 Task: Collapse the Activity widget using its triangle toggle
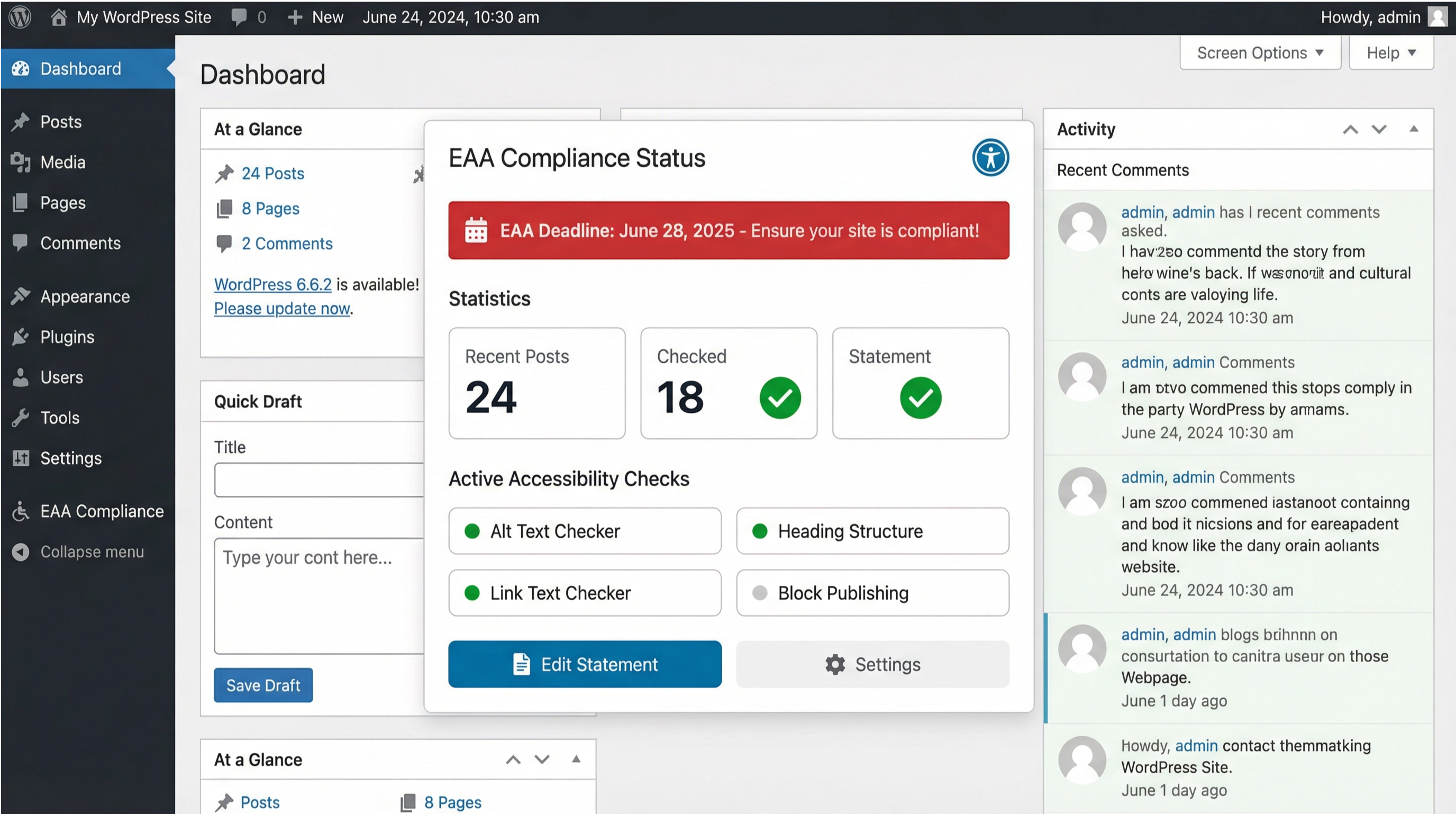tap(1414, 129)
